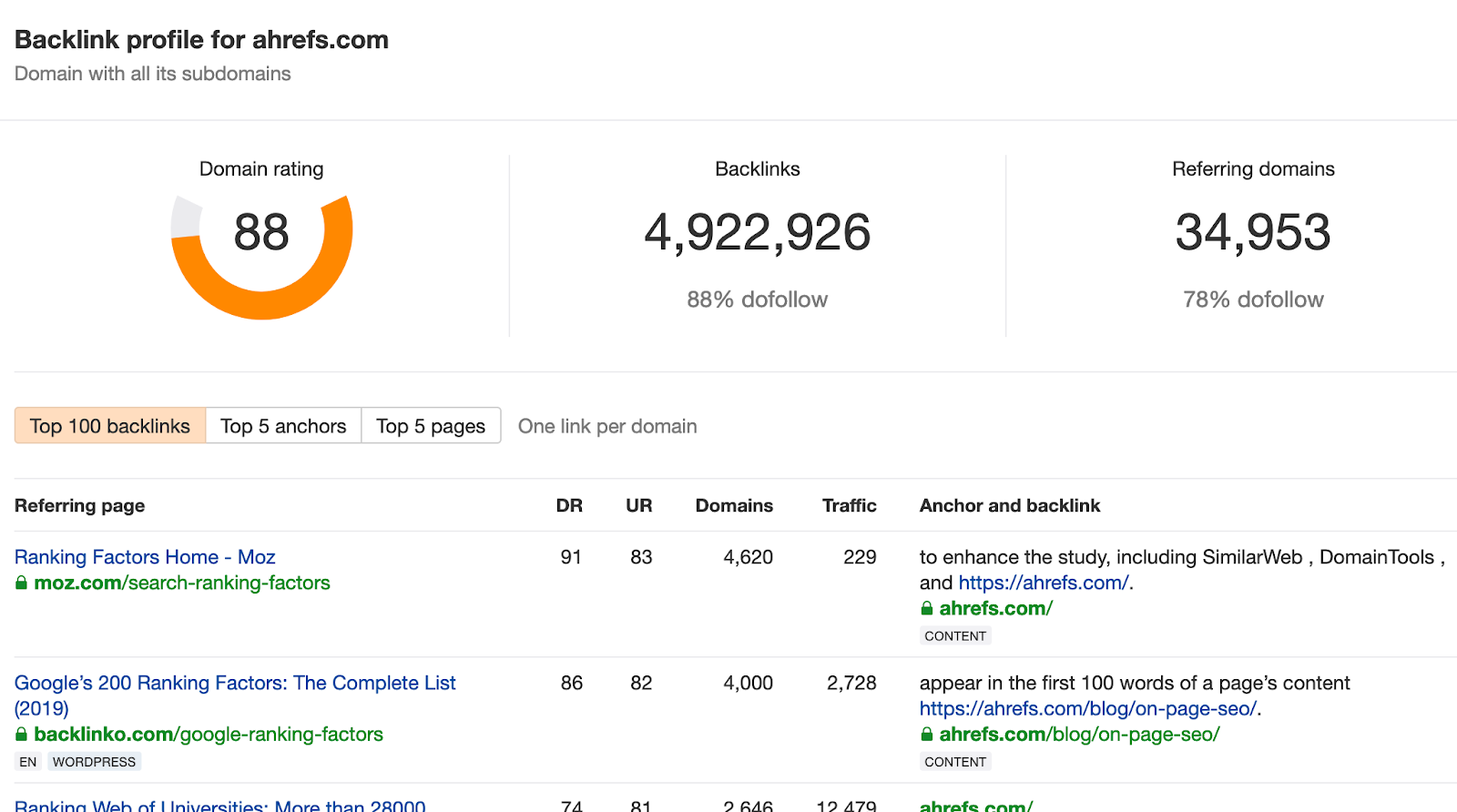Click the Traffic value 229
The width and height of the screenshot is (1457, 812).
[860, 557]
